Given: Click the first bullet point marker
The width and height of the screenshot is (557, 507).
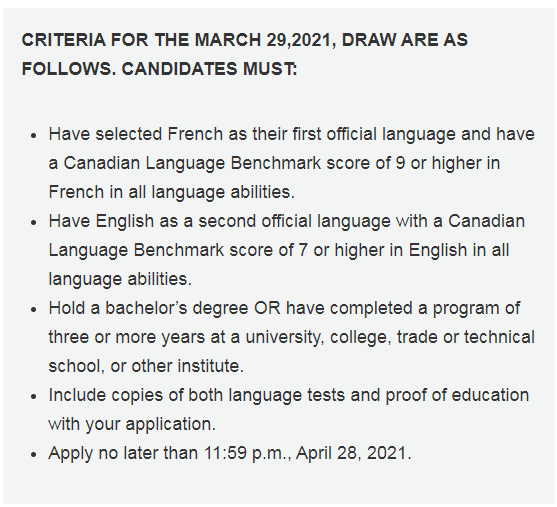Looking at the screenshot, I should coord(34,135).
